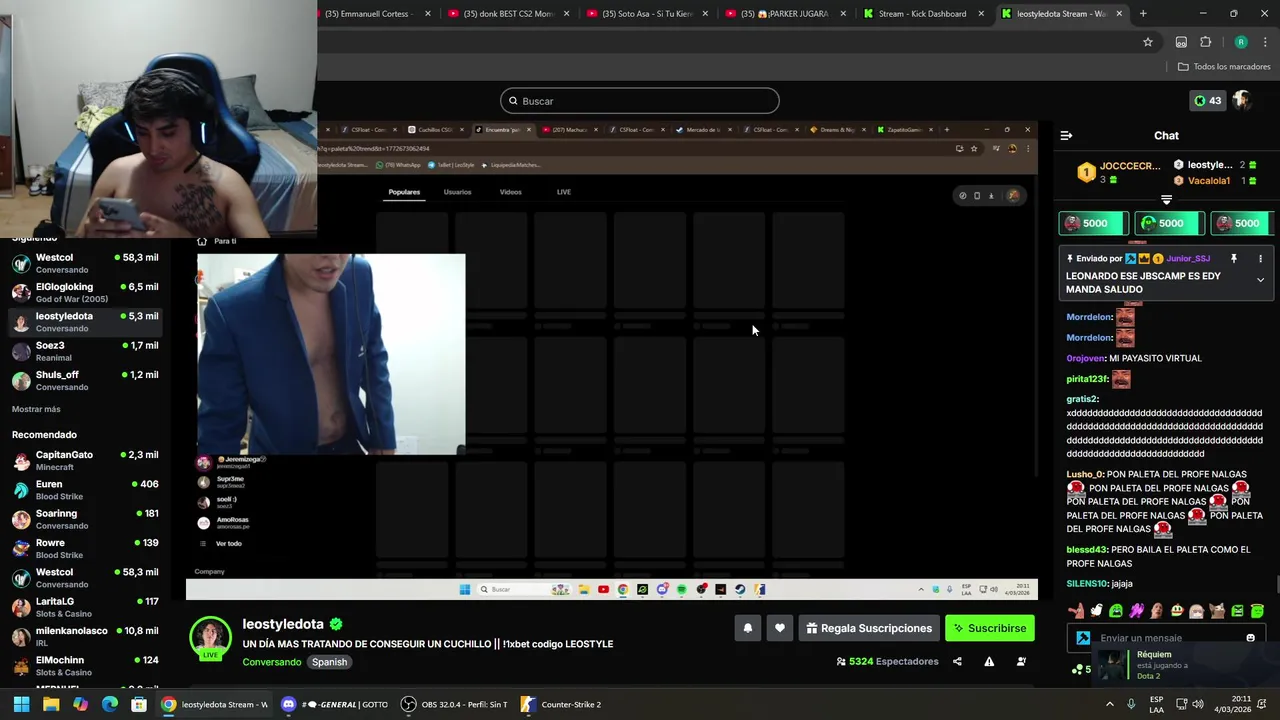Expand the gift leaderboard chevron under JOCCCECR
The height and width of the screenshot is (720, 1280).
point(1166,200)
